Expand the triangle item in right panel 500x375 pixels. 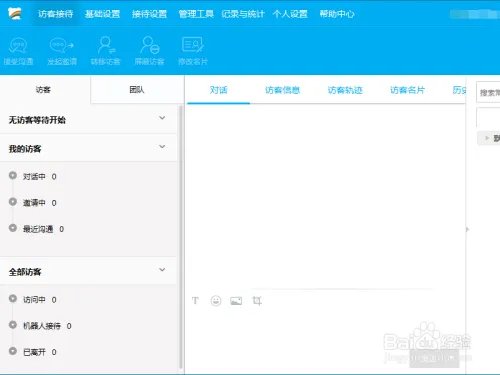pyautogui.click(x=487, y=138)
